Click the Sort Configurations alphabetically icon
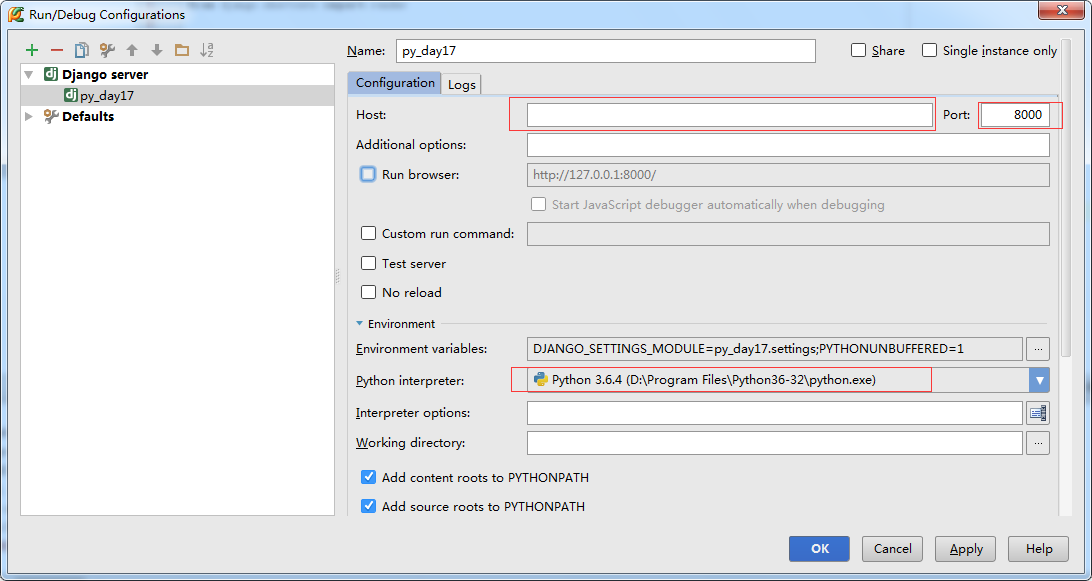1092x581 pixels. (207, 50)
